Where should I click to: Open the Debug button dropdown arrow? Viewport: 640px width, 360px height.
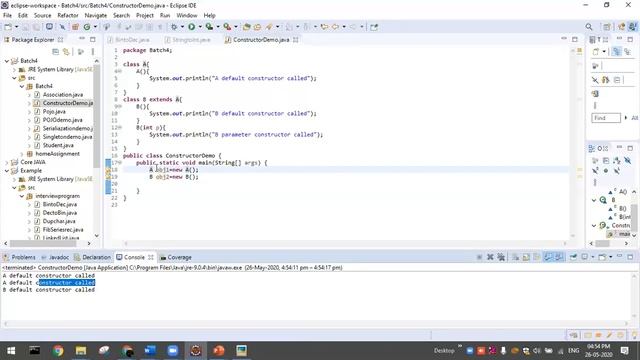(x=182, y=27)
